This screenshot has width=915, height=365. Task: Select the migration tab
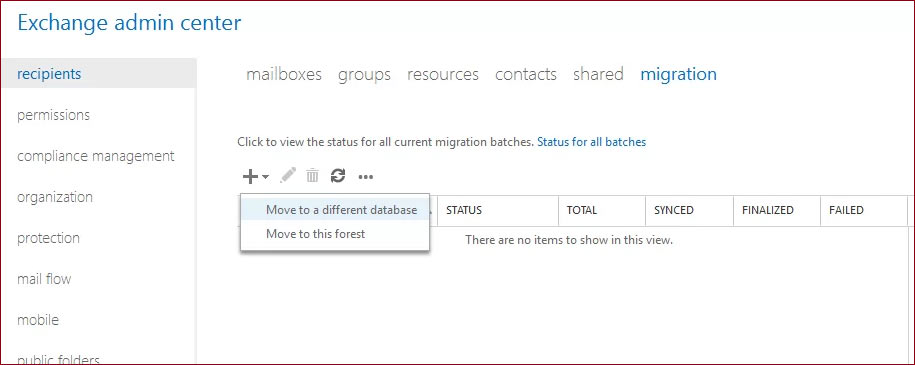coord(679,75)
